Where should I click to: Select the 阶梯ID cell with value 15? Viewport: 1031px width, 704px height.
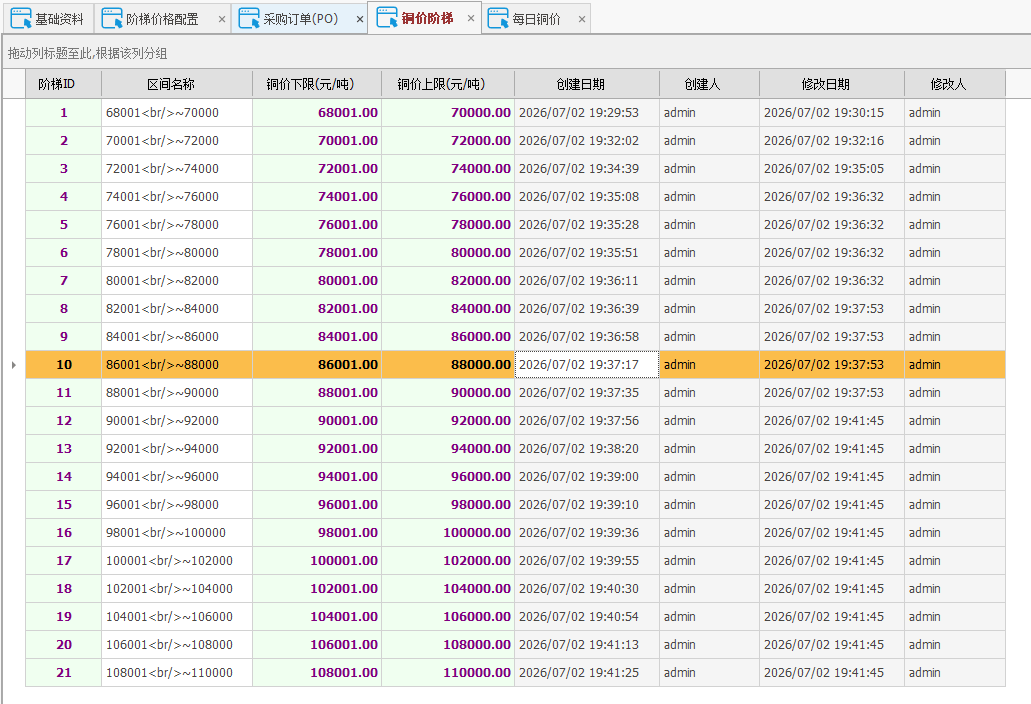[x=64, y=505]
